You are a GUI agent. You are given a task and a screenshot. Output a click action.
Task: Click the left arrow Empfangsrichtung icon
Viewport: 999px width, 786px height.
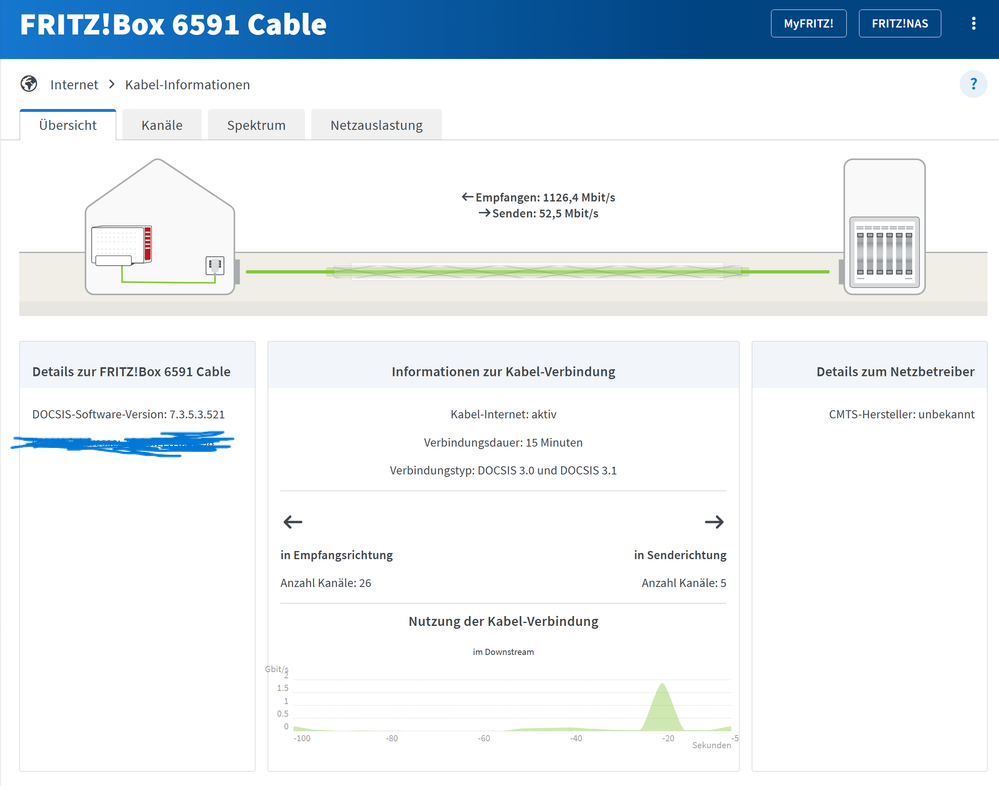pyautogui.click(x=292, y=522)
